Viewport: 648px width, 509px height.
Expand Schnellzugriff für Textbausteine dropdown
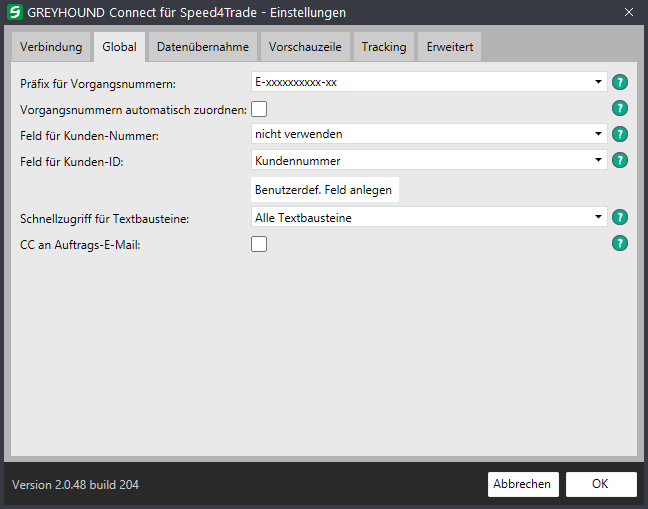click(x=429, y=217)
